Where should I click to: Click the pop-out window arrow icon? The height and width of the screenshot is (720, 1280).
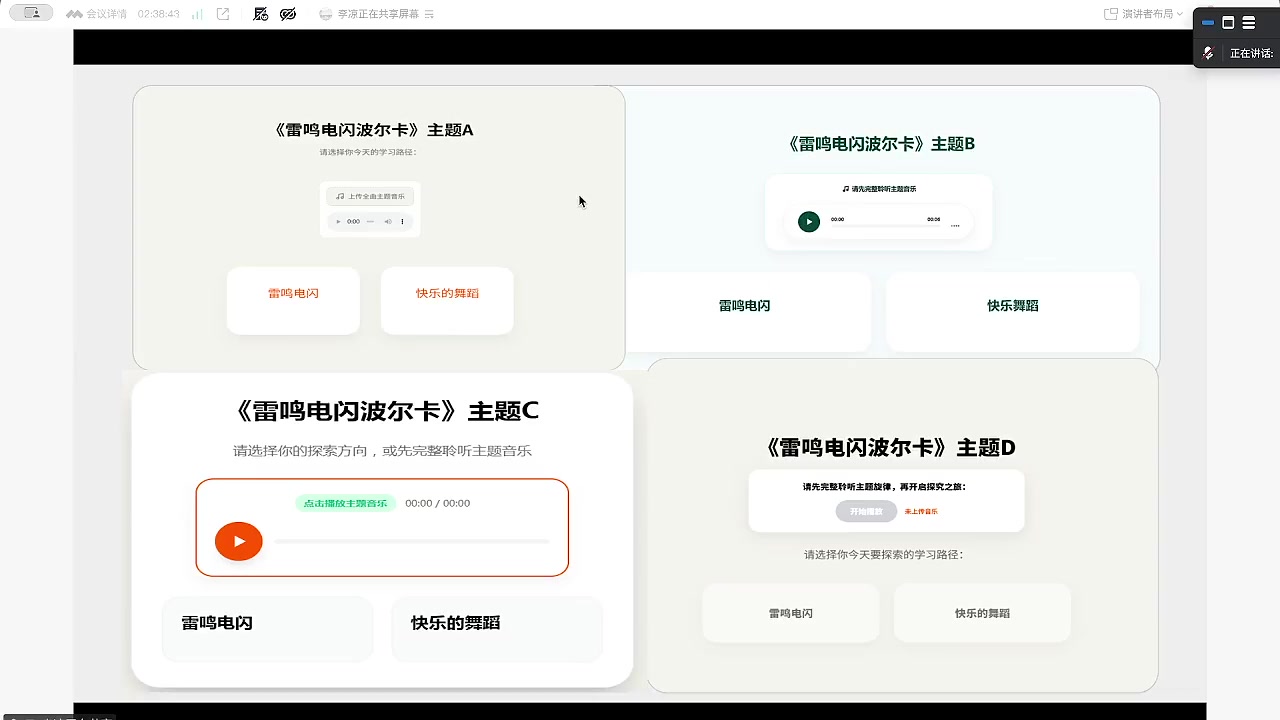click(x=223, y=14)
